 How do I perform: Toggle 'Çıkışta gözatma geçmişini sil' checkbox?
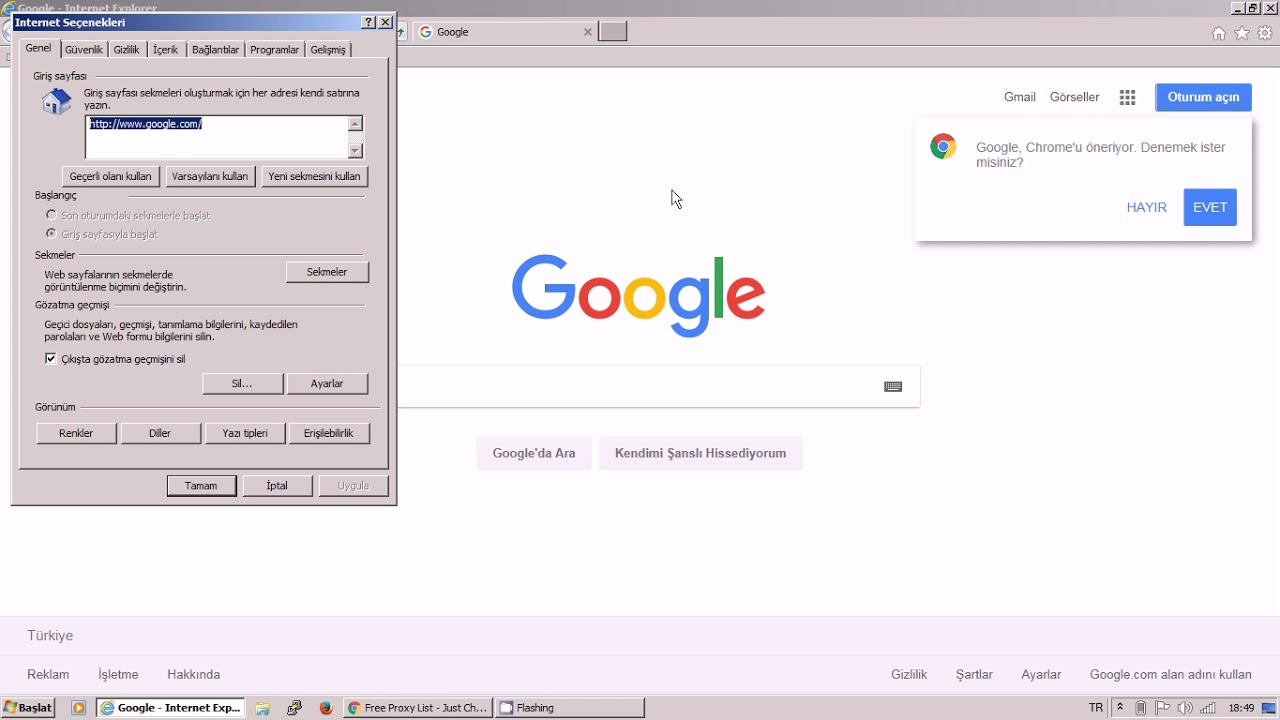click(x=51, y=359)
